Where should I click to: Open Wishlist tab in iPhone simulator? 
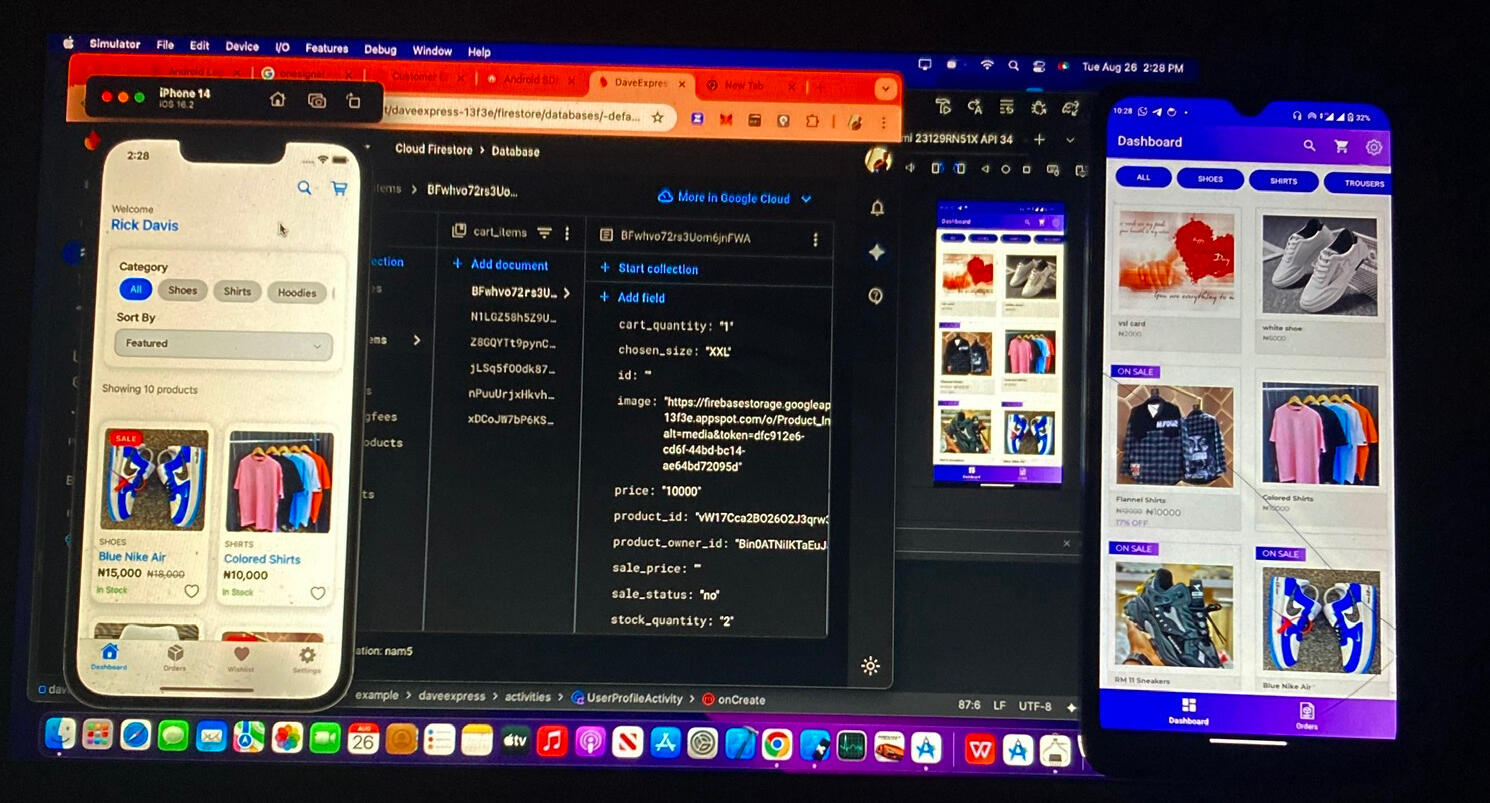click(241, 659)
